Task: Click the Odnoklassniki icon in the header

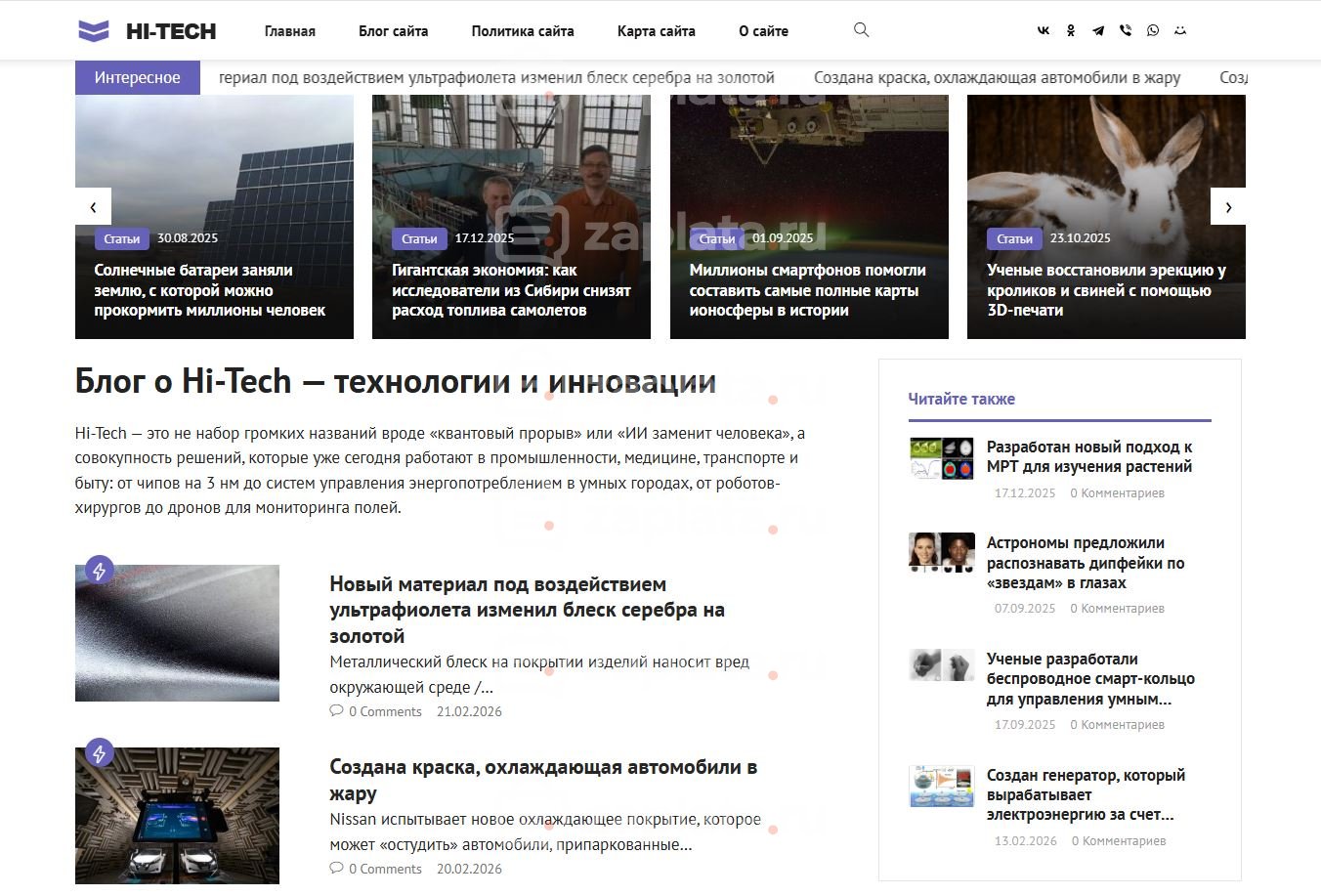Action: (1071, 30)
